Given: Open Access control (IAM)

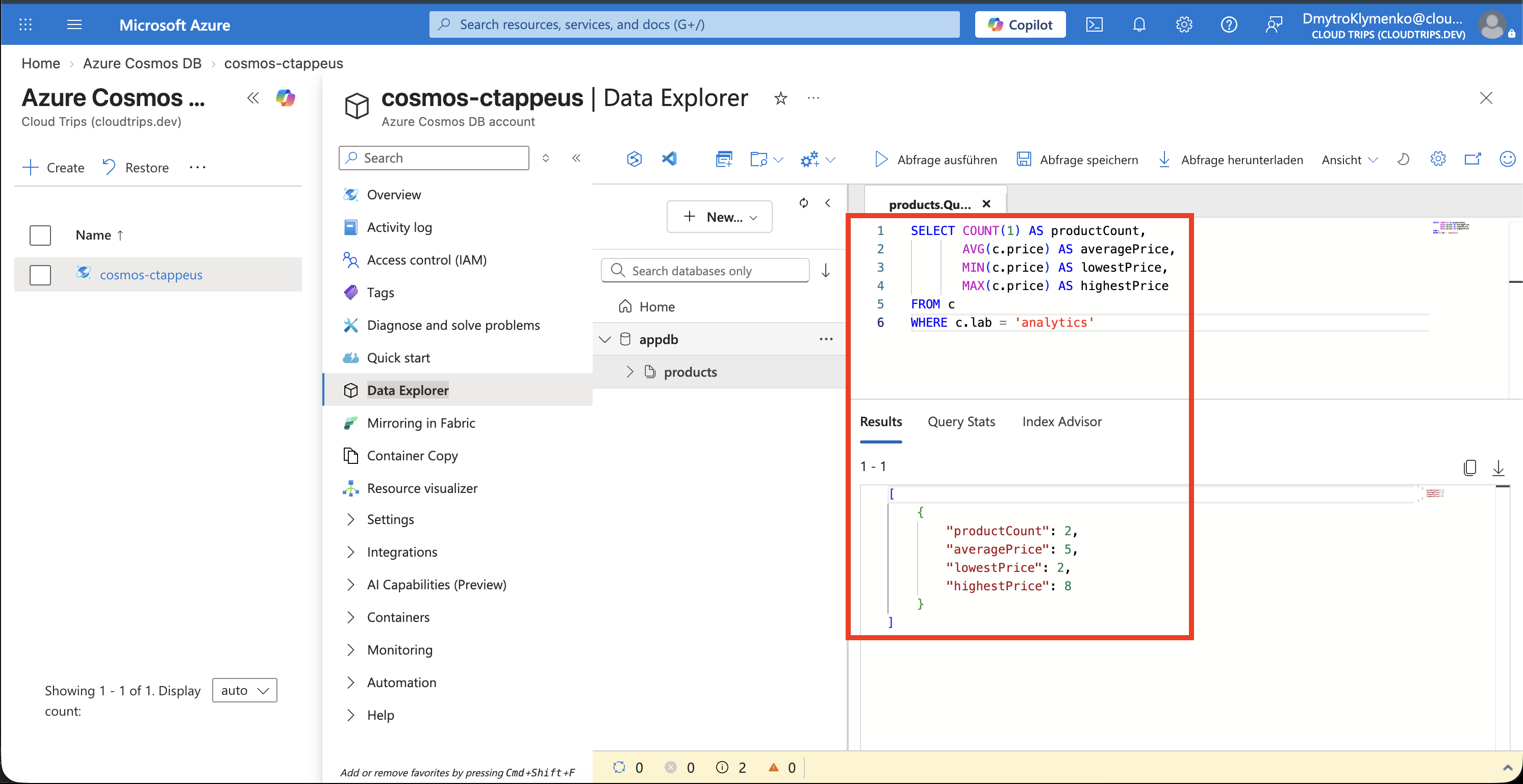Looking at the screenshot, I should (x=427, y=260).
